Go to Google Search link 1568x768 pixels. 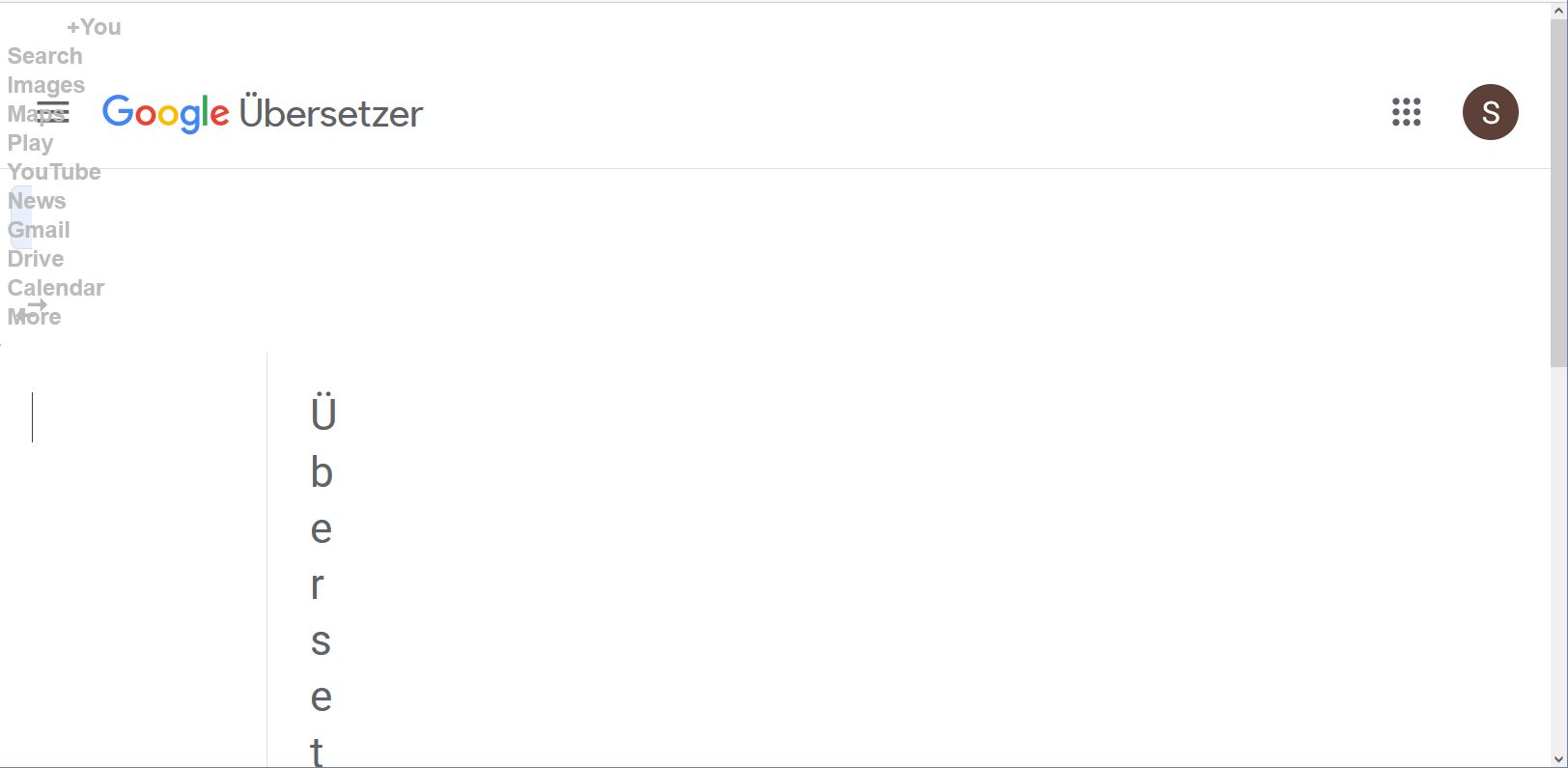point(44,56)
